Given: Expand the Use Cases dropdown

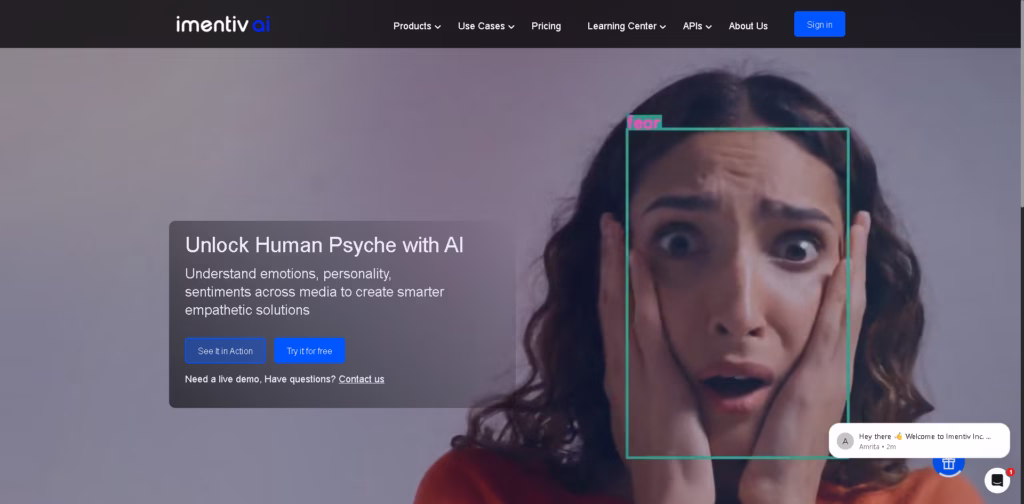Looking at the screenshot, I should coord(485,26).
